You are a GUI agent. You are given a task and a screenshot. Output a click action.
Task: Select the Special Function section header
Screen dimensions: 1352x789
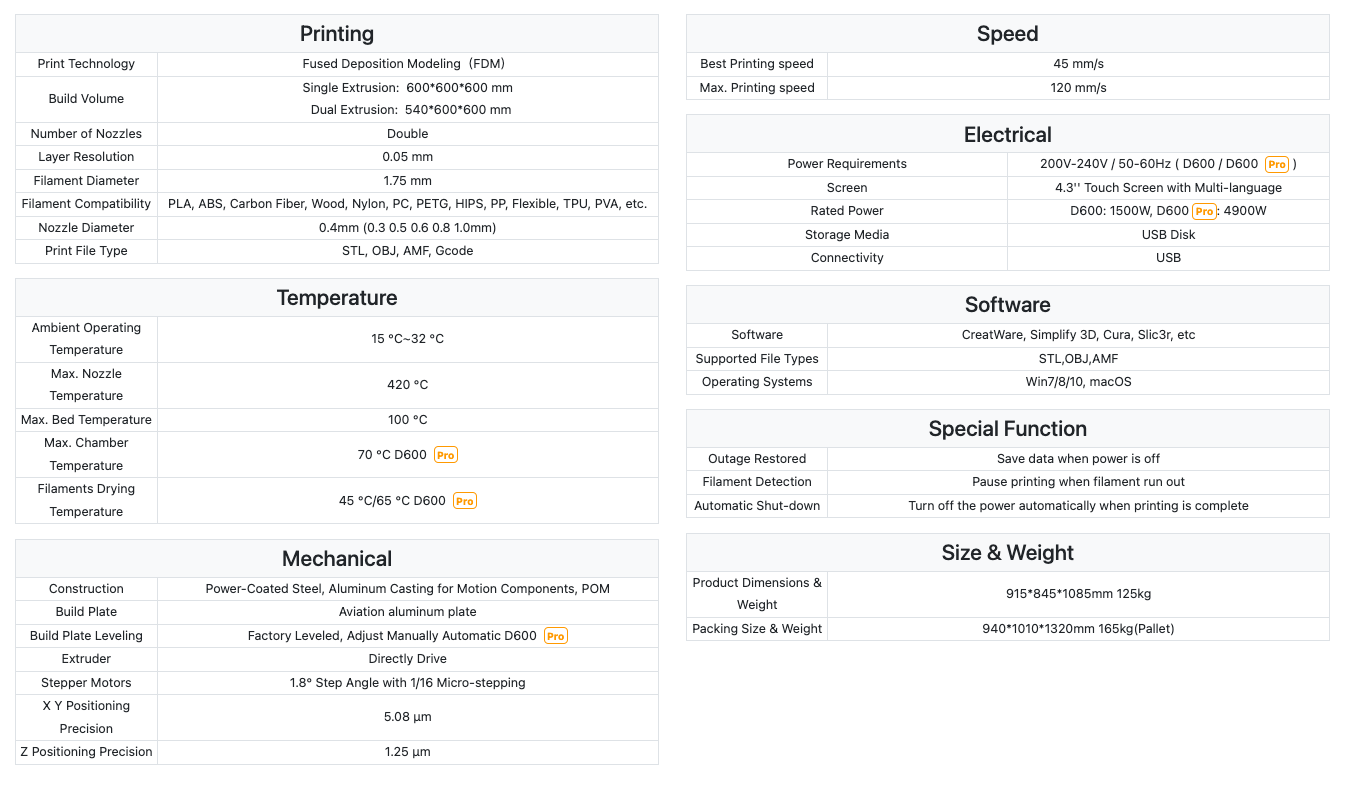tap(1008, 429)
